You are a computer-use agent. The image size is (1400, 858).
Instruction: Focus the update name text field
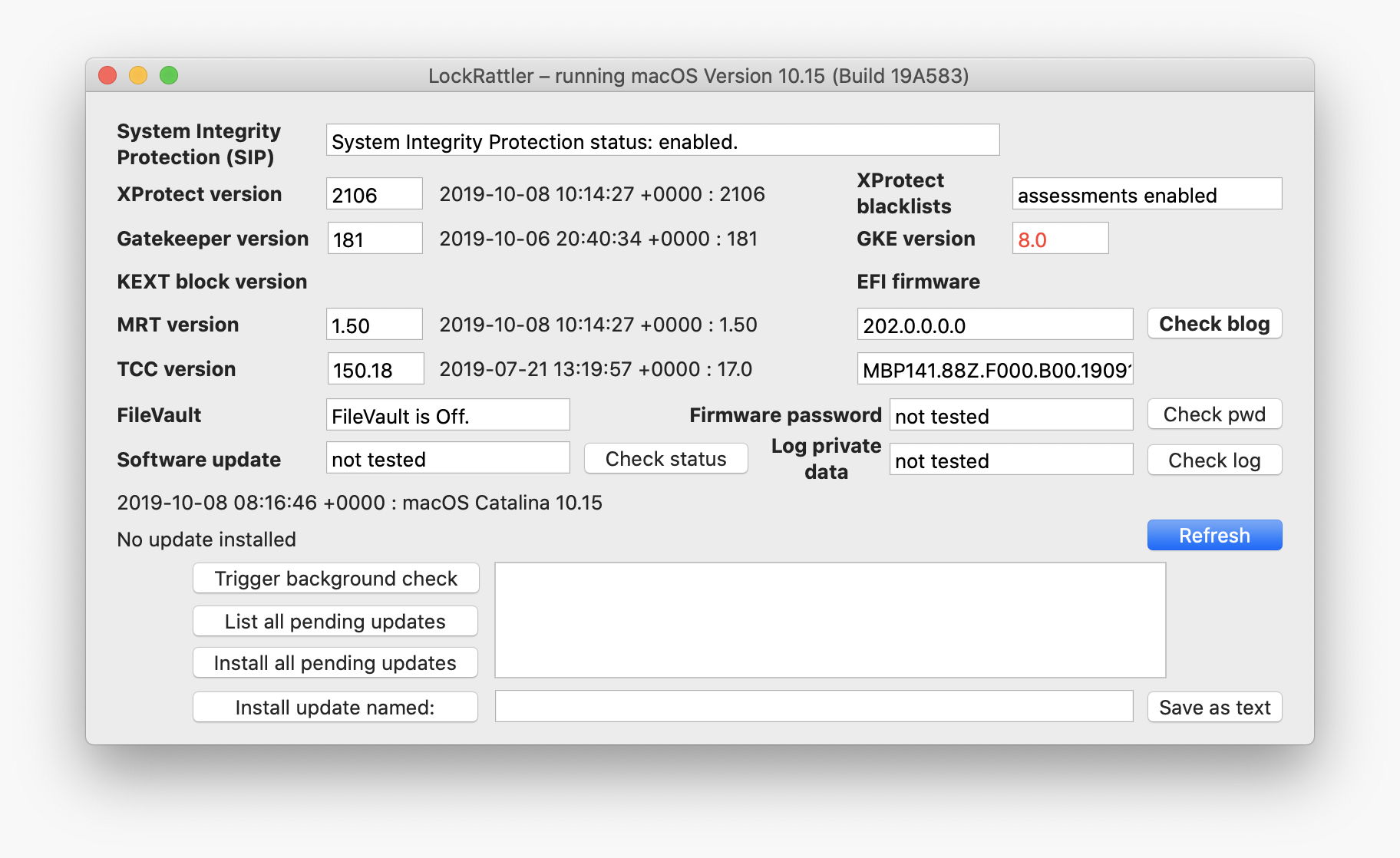pyautogui.click(x=813, y=706)
